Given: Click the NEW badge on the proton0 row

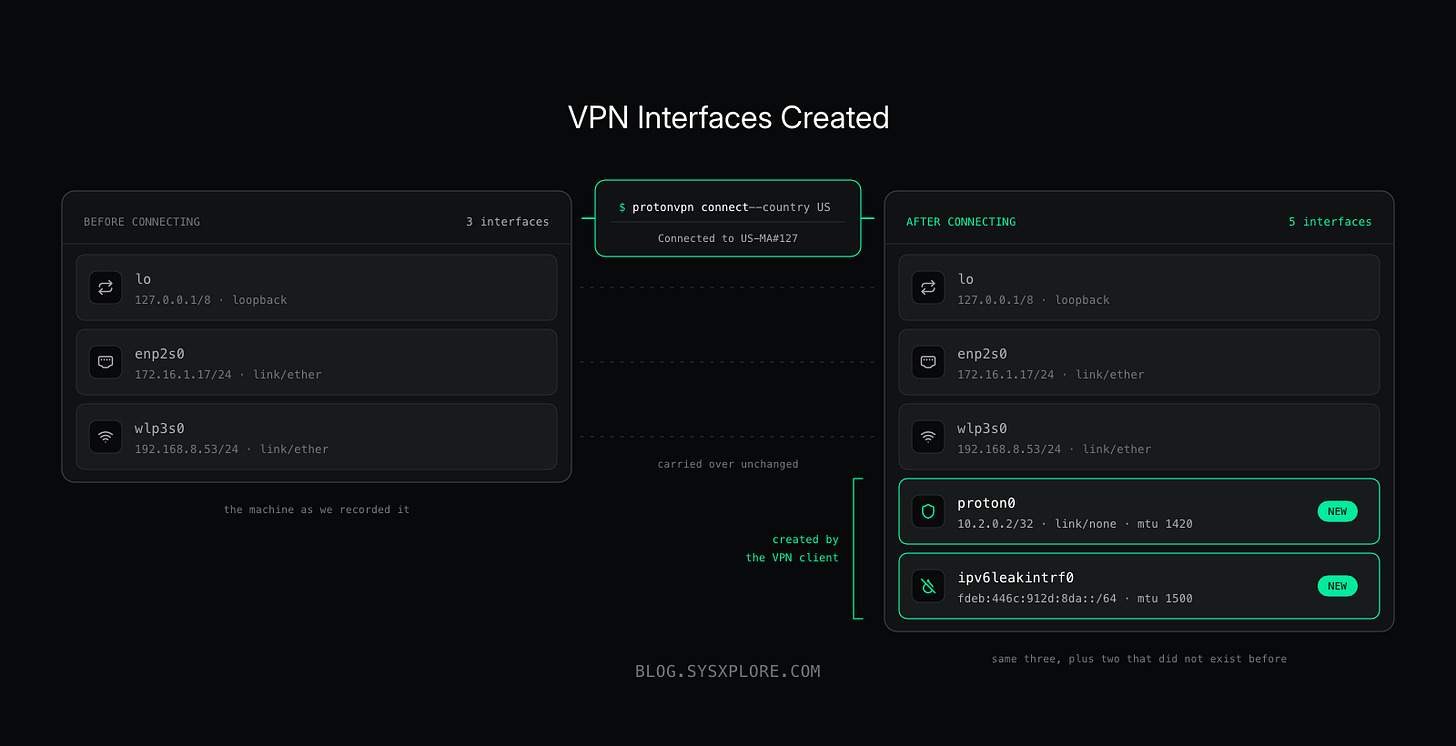Looking at the screenshot, I should click(x=1337, y=511).
